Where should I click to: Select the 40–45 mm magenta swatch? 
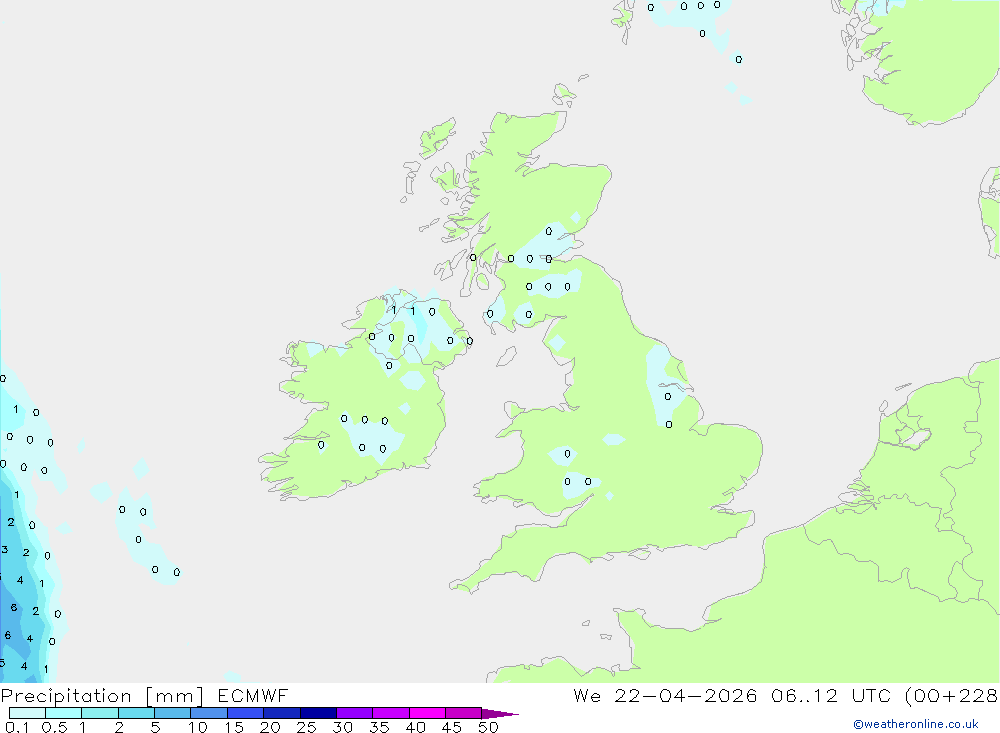[427, 713]
